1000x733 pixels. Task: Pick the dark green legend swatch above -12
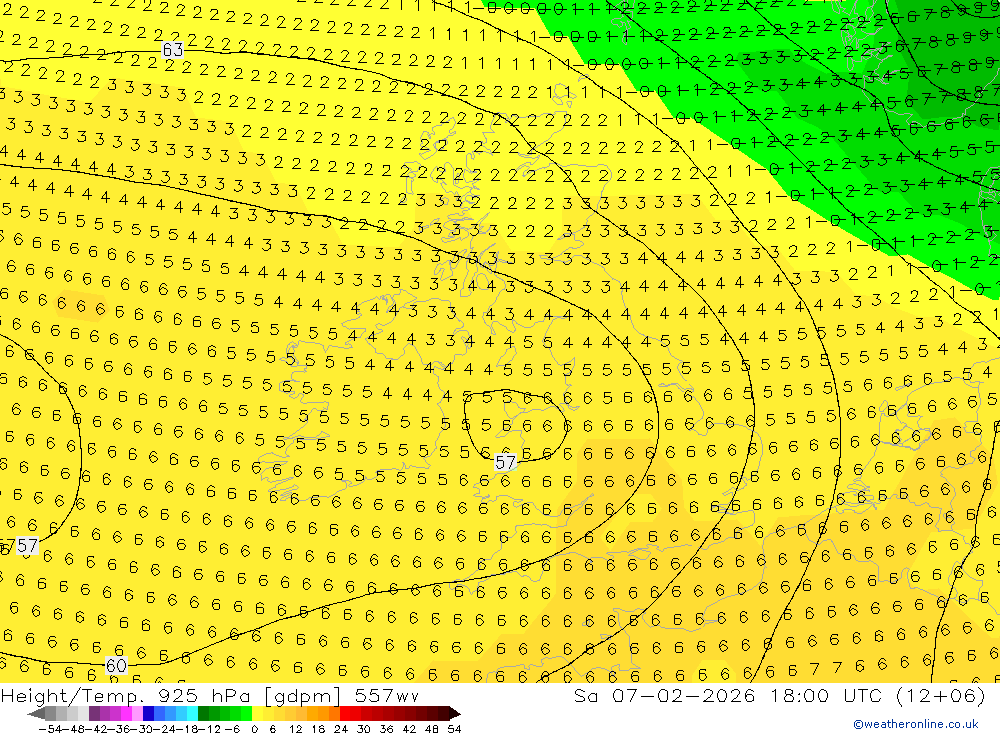(x=203, y=713)
